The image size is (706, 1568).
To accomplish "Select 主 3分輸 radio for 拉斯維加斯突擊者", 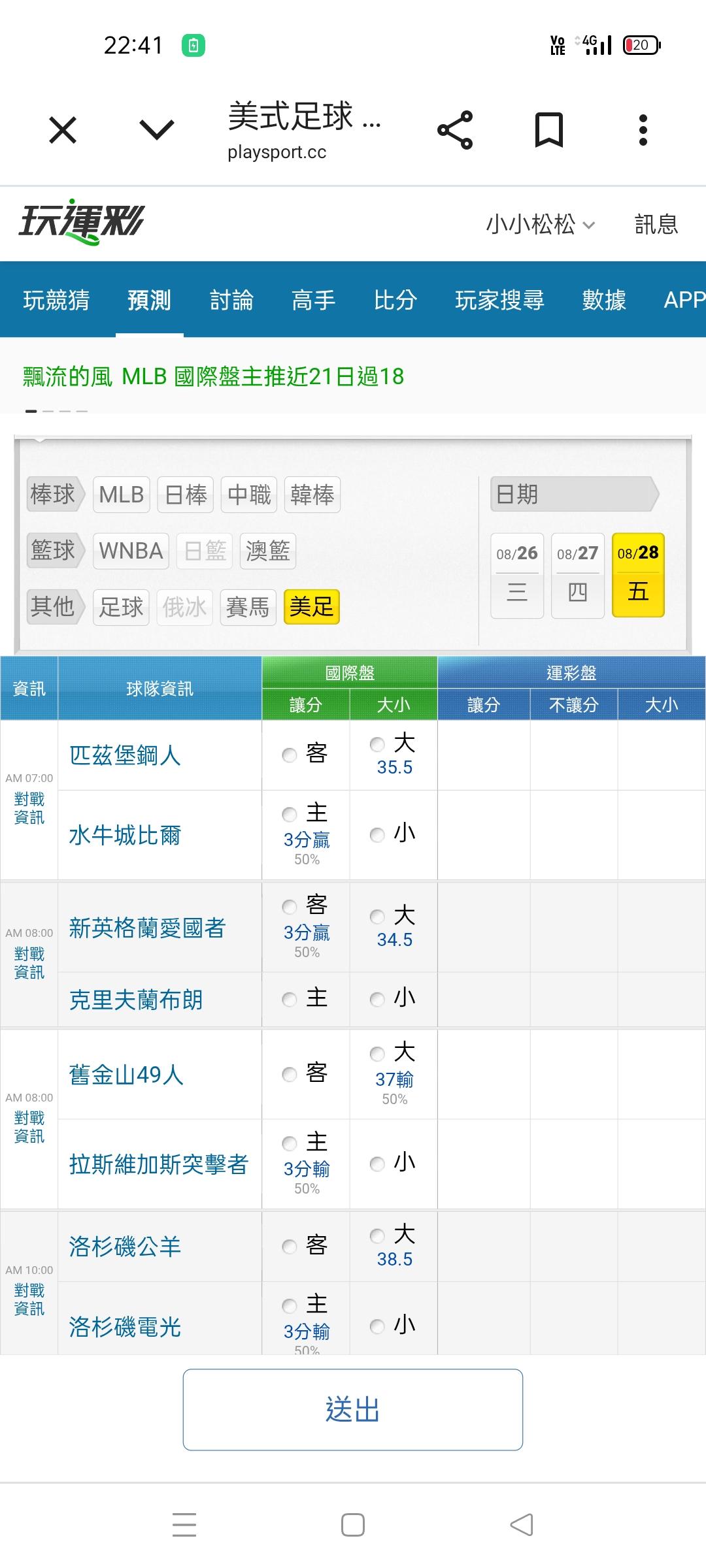I will click(290, 1143).
